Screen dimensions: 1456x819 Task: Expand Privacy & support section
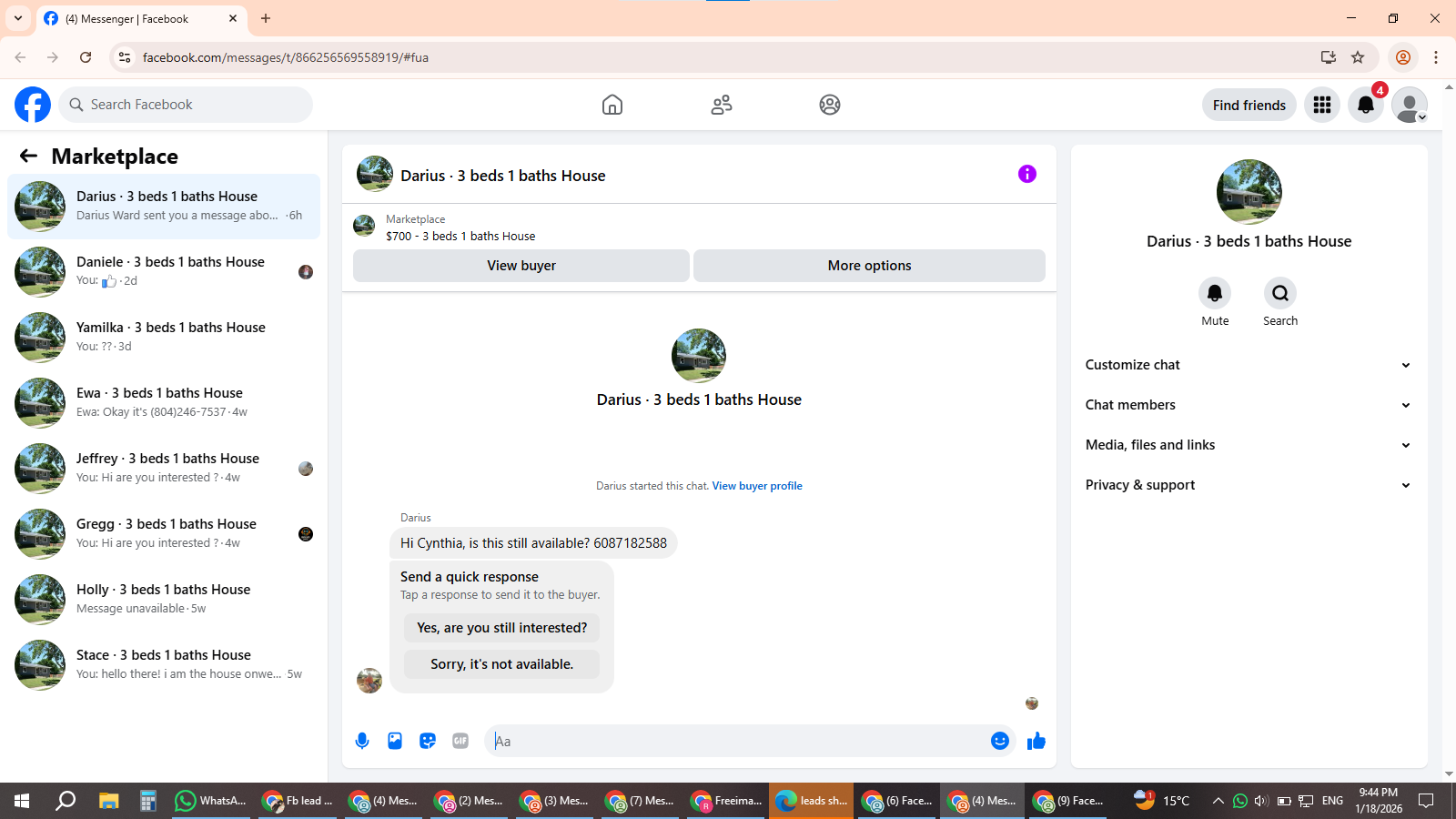[1249, 485]
